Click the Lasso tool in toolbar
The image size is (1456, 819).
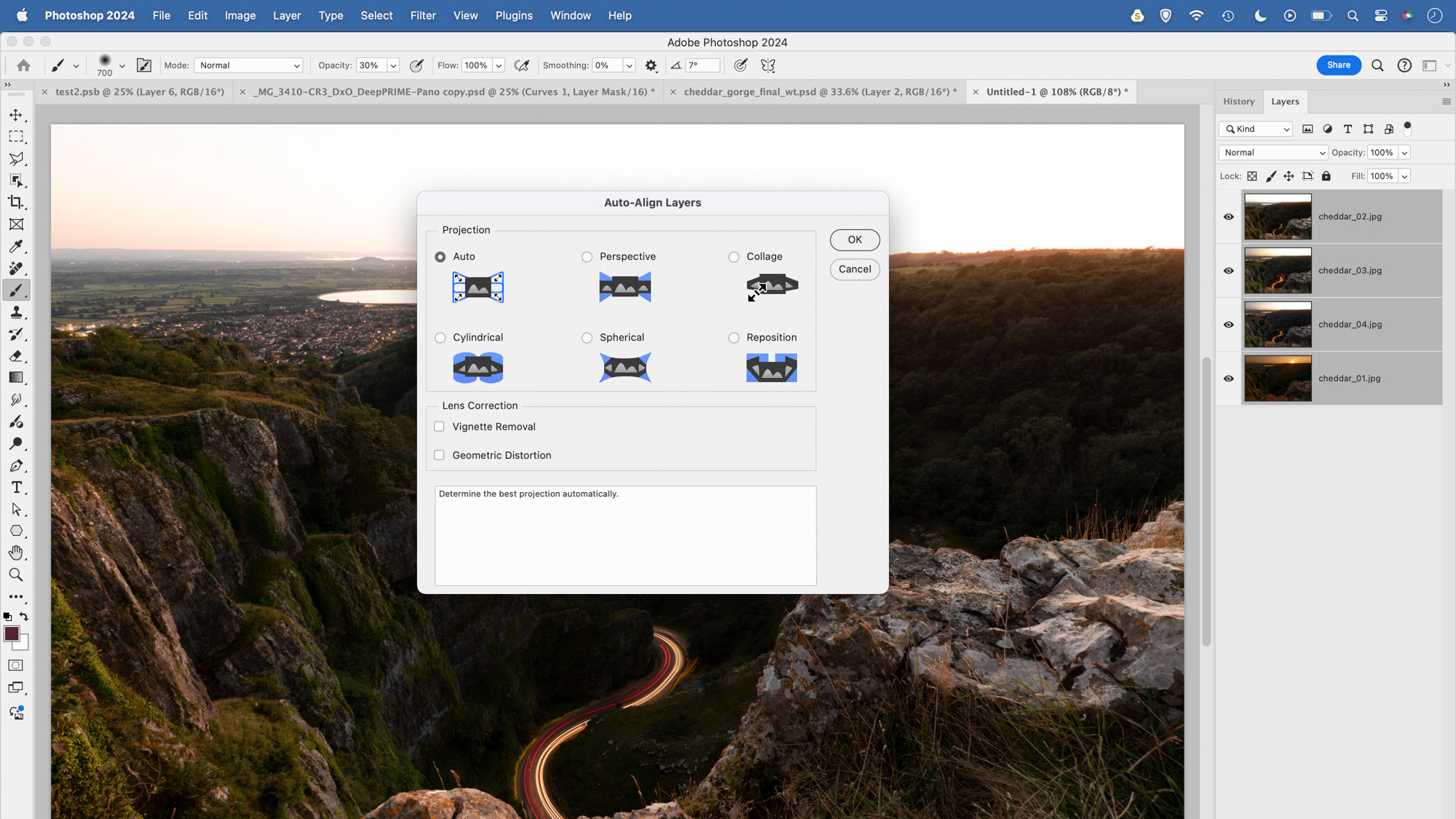[x=15, y=158]
